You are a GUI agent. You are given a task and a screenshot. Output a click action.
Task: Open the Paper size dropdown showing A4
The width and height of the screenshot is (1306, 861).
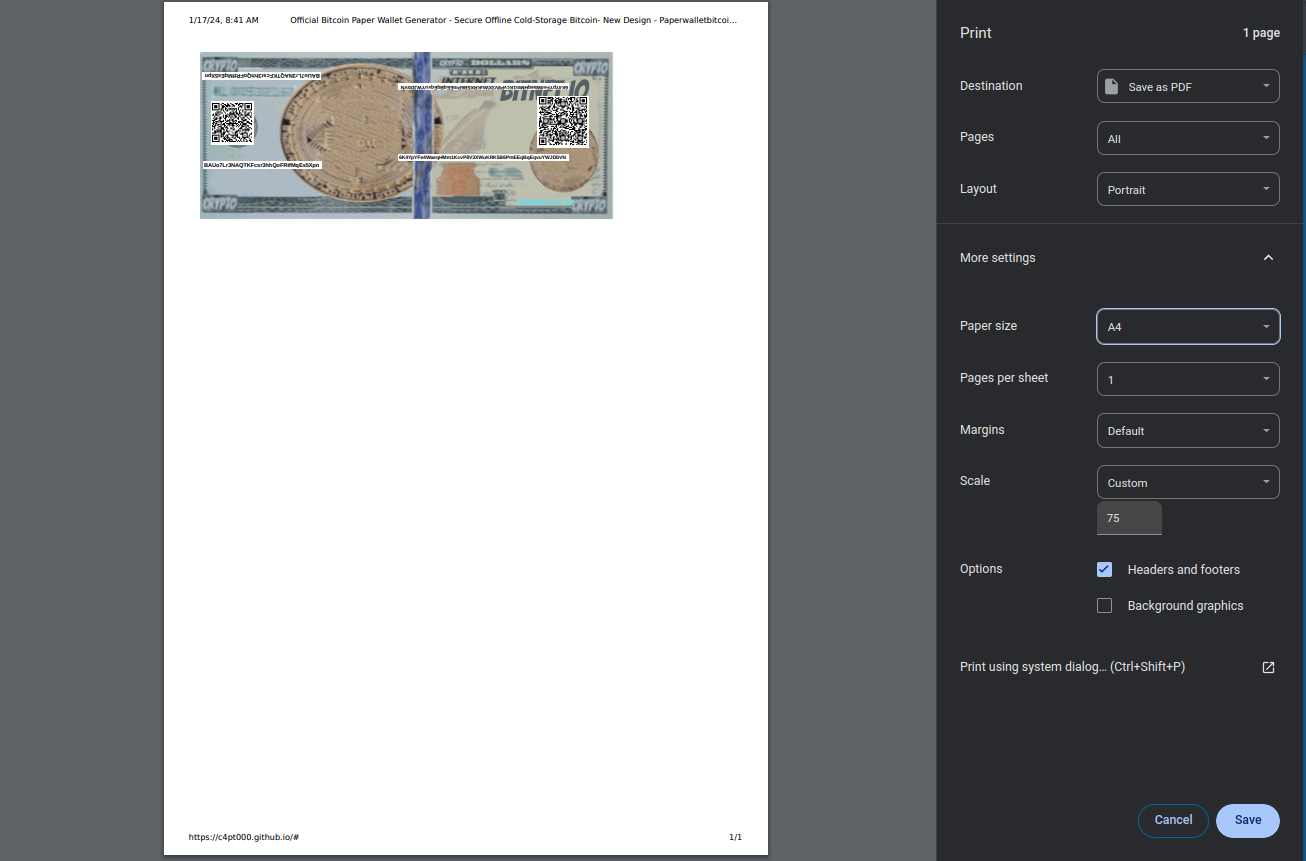(1188, 327)
